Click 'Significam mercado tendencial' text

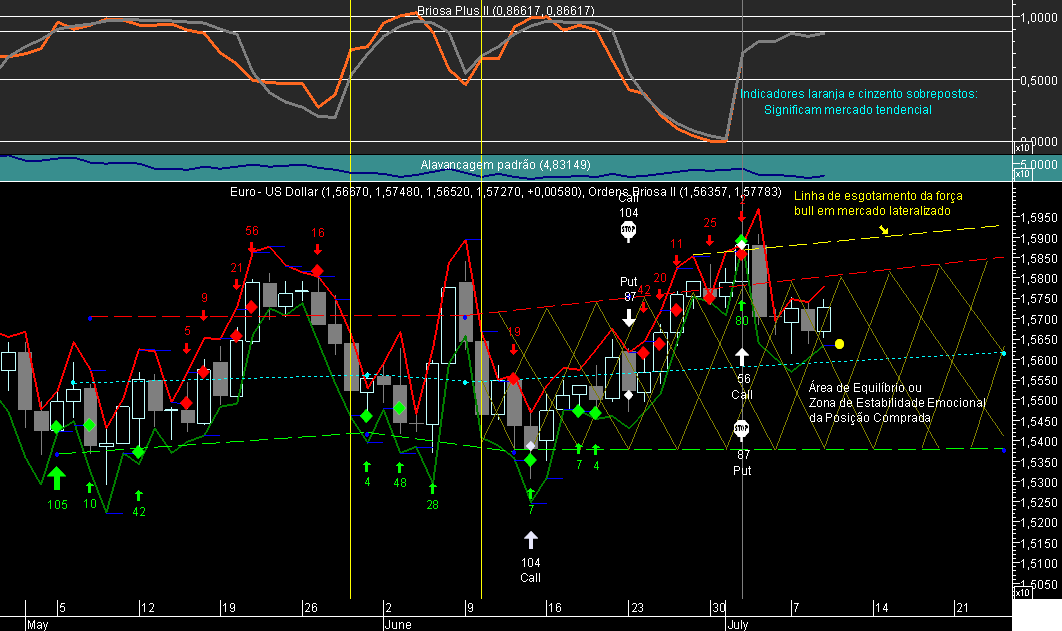pyautogui.click(x=848, y=110)
